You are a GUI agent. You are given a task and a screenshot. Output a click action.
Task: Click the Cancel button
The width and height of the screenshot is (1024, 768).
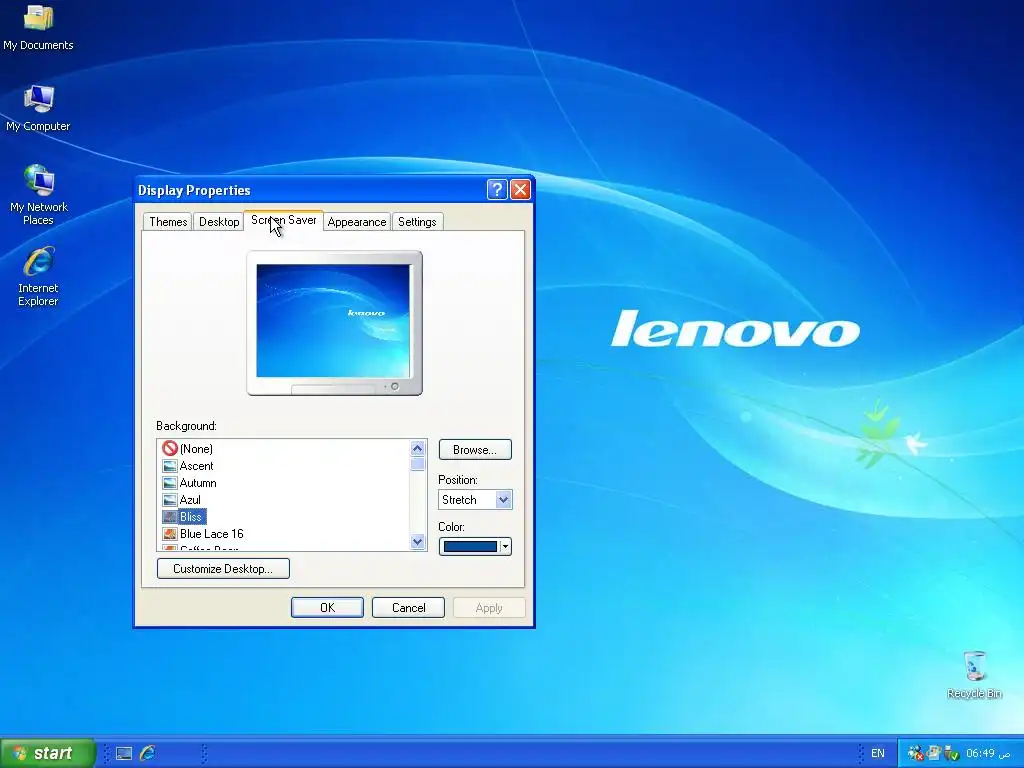tap(408, 607)
